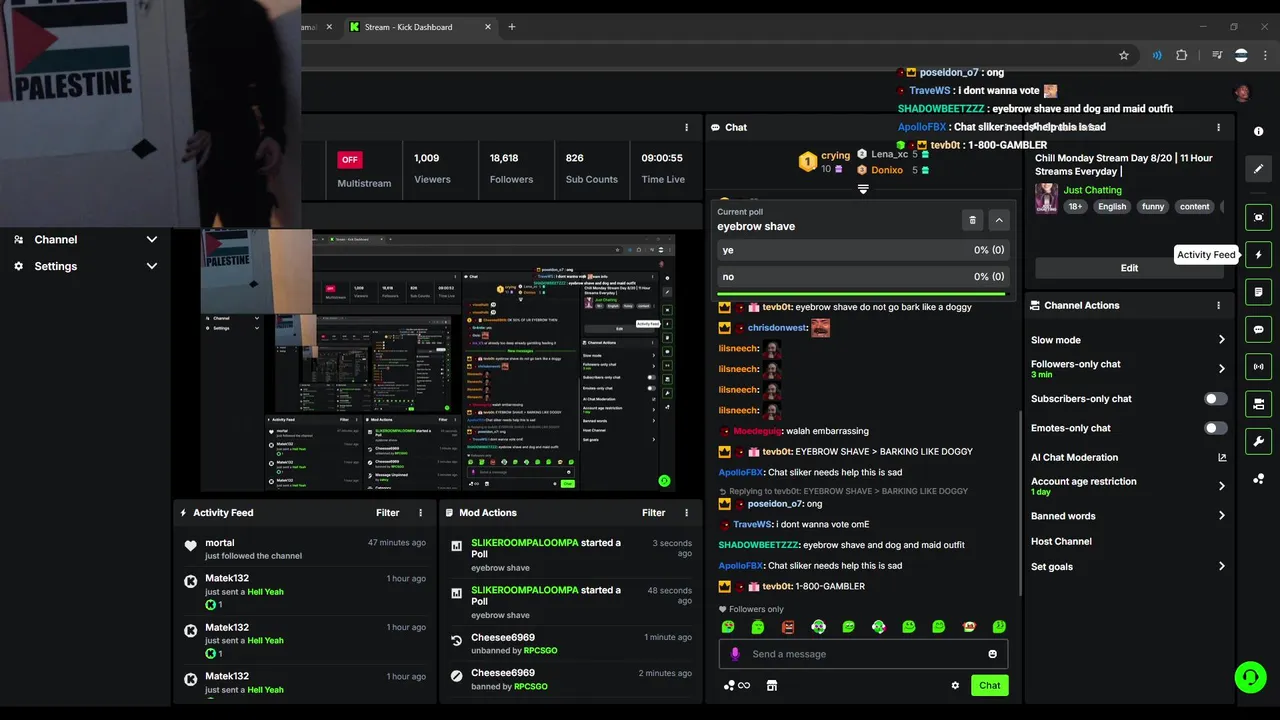Delete the current poll with trash icon

(972, 220)
